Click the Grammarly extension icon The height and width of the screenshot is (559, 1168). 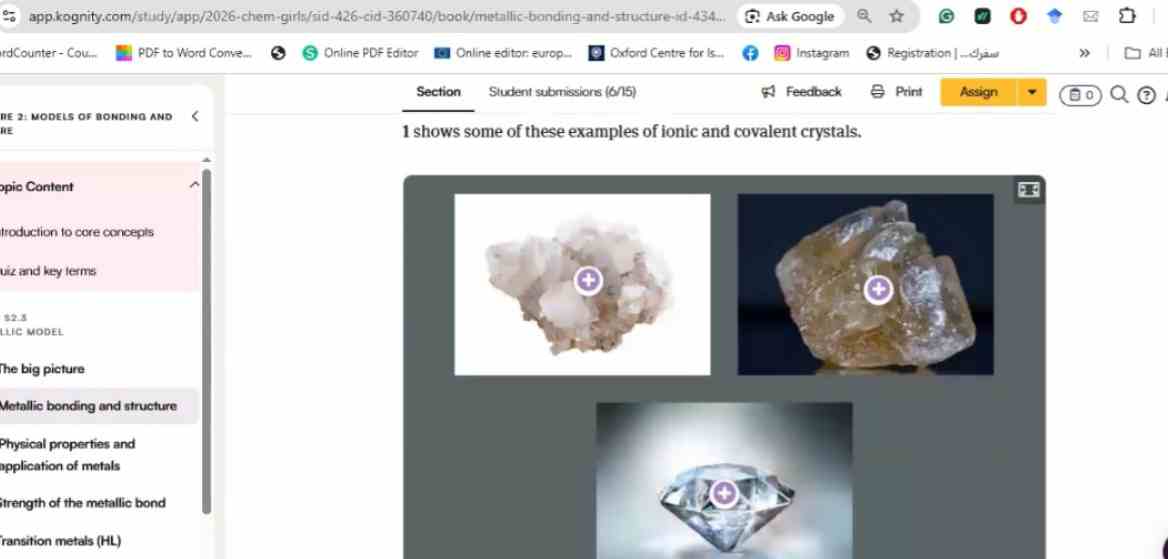coord(946,16)
